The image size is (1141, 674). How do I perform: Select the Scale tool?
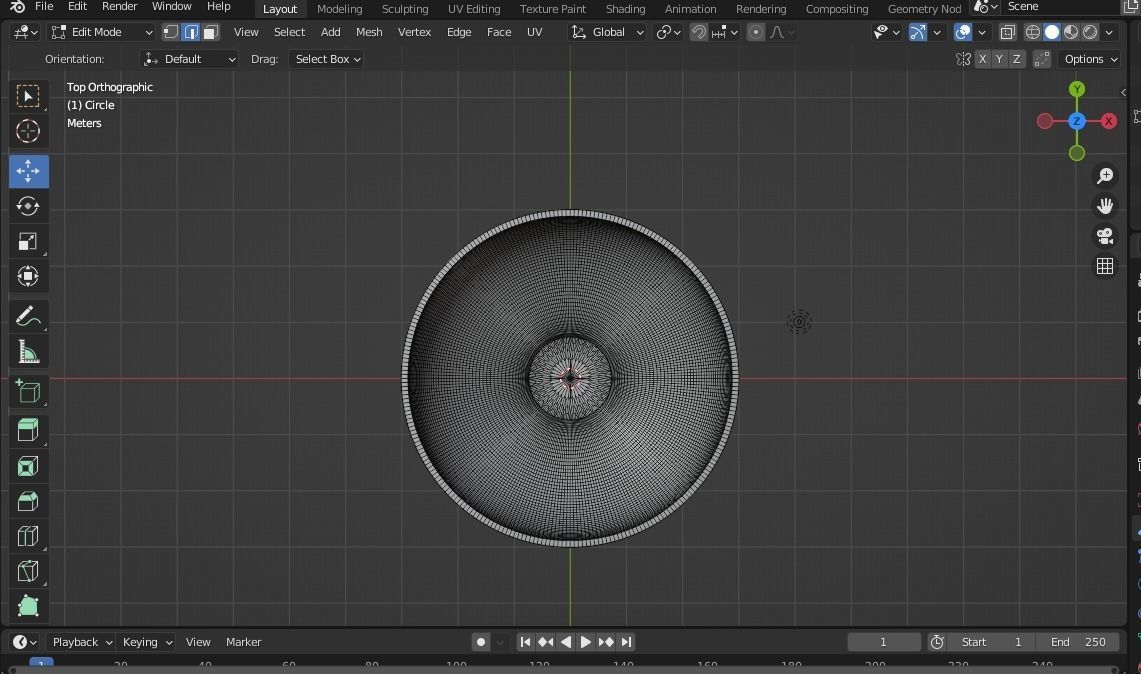click(28, 241)
